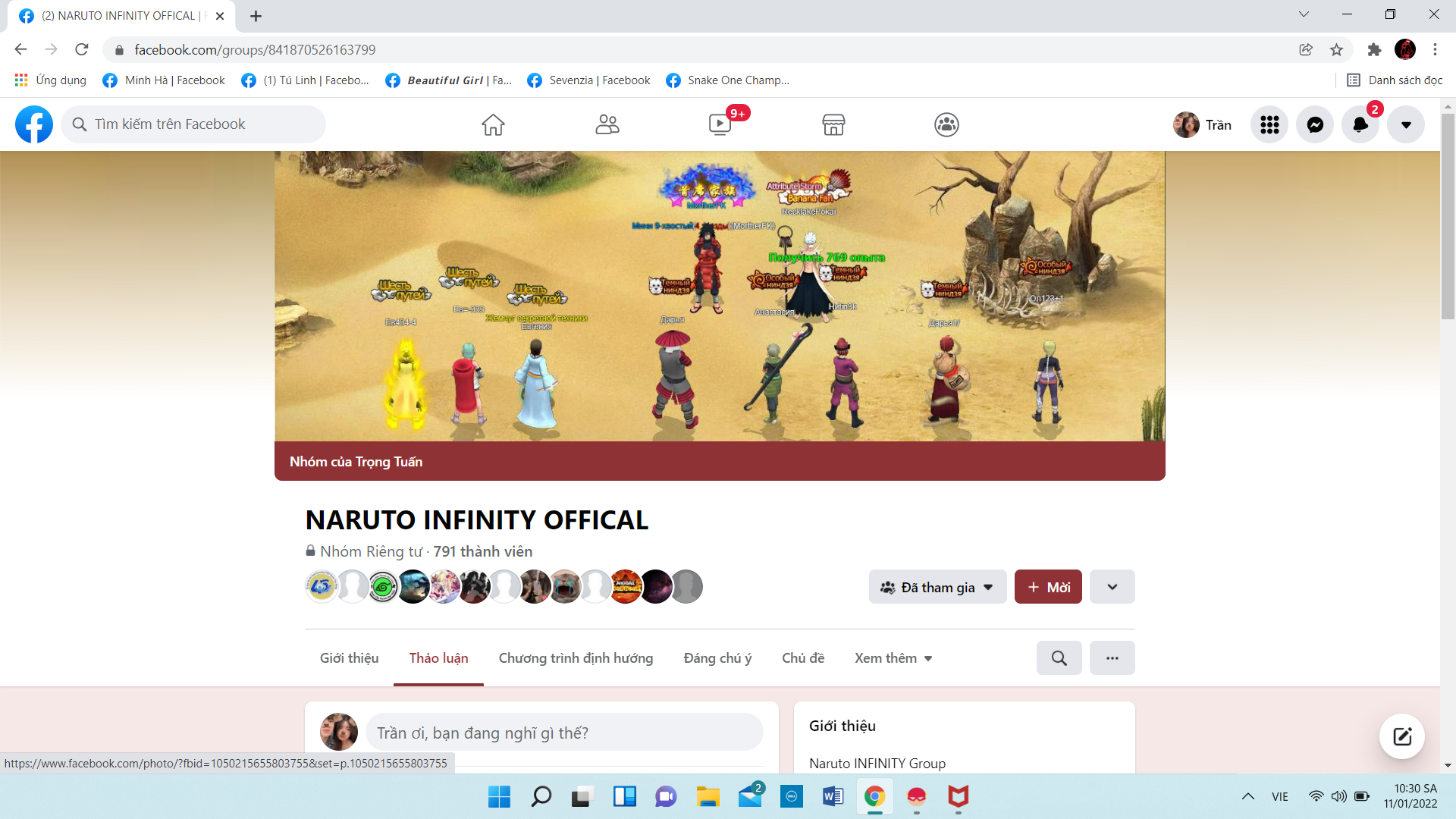Open Chrome extensions puzzle icon
The image size is (1456, 819).
pyautogui.click(x=1374, y=49)
